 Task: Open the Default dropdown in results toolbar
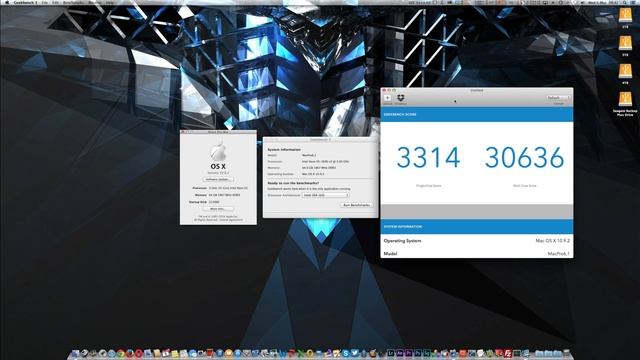(558, 98)
